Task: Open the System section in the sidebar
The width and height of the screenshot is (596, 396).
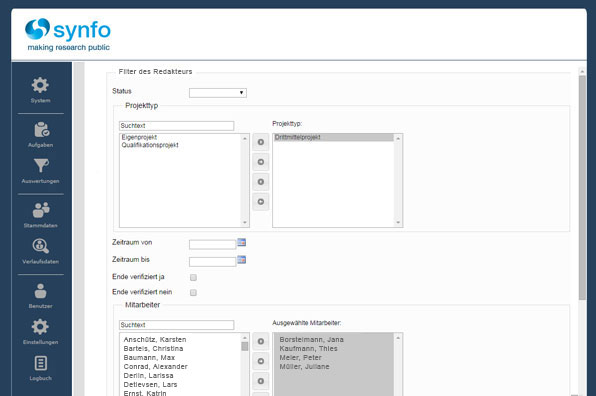Action: (x=40, y=90)
